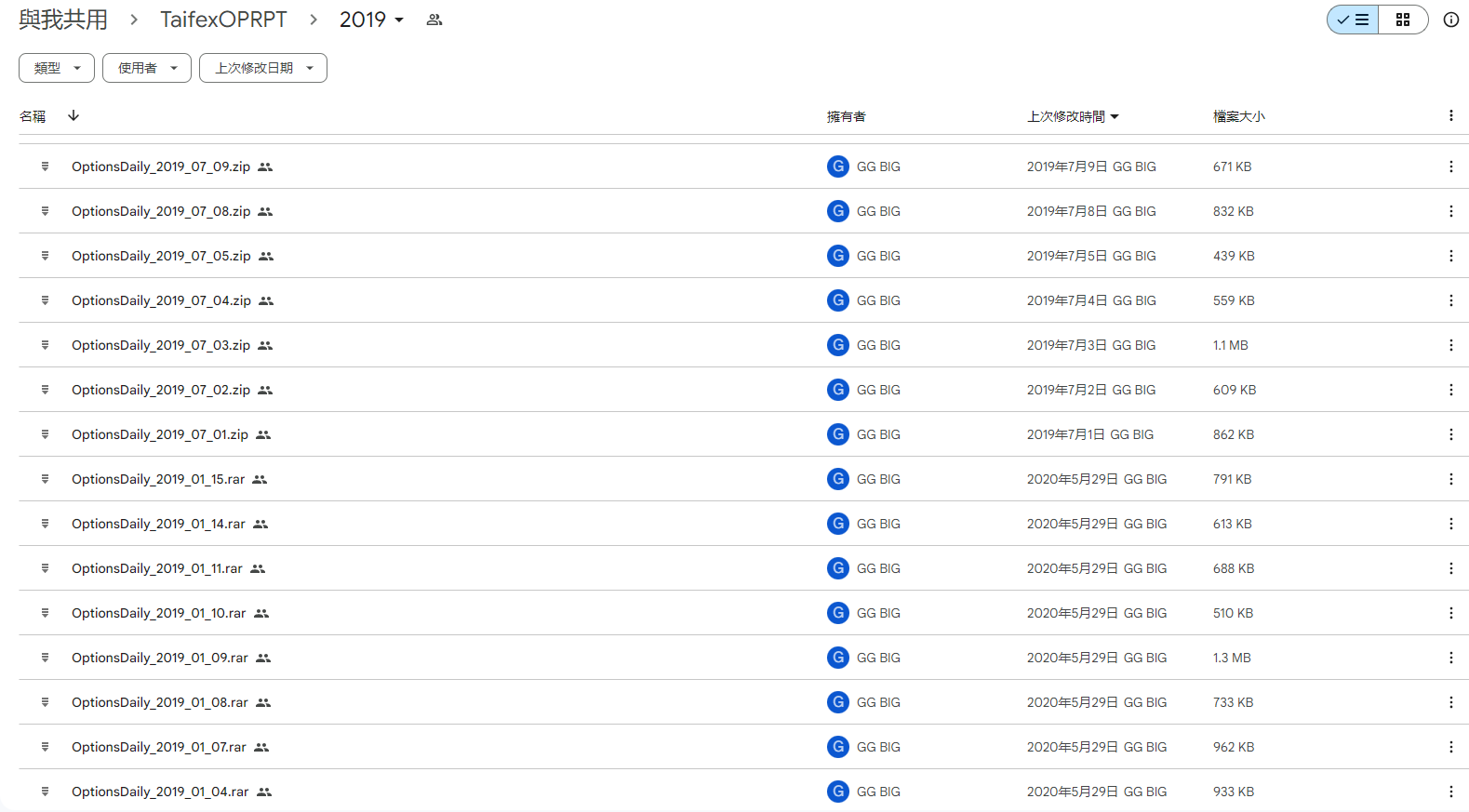
Task: Click archive file icon of OptionsDaily_2019_07_09.zip
Action: (x=45, y=166)
